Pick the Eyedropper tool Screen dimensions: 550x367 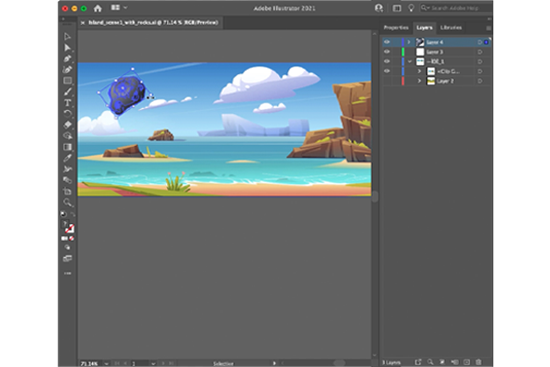(67, 158)
